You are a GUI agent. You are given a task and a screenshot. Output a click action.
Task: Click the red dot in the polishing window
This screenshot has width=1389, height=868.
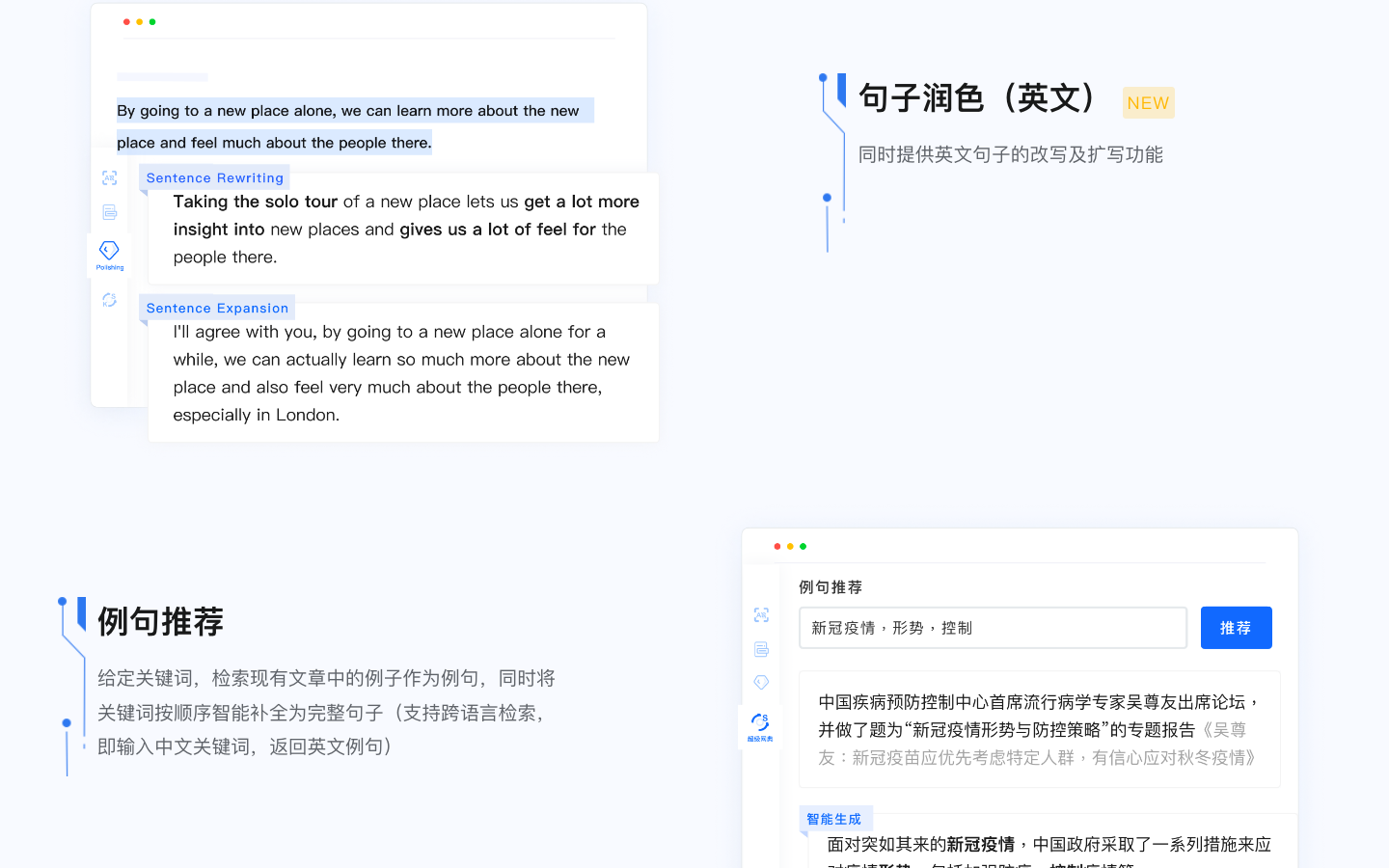[x=126, y=22]
